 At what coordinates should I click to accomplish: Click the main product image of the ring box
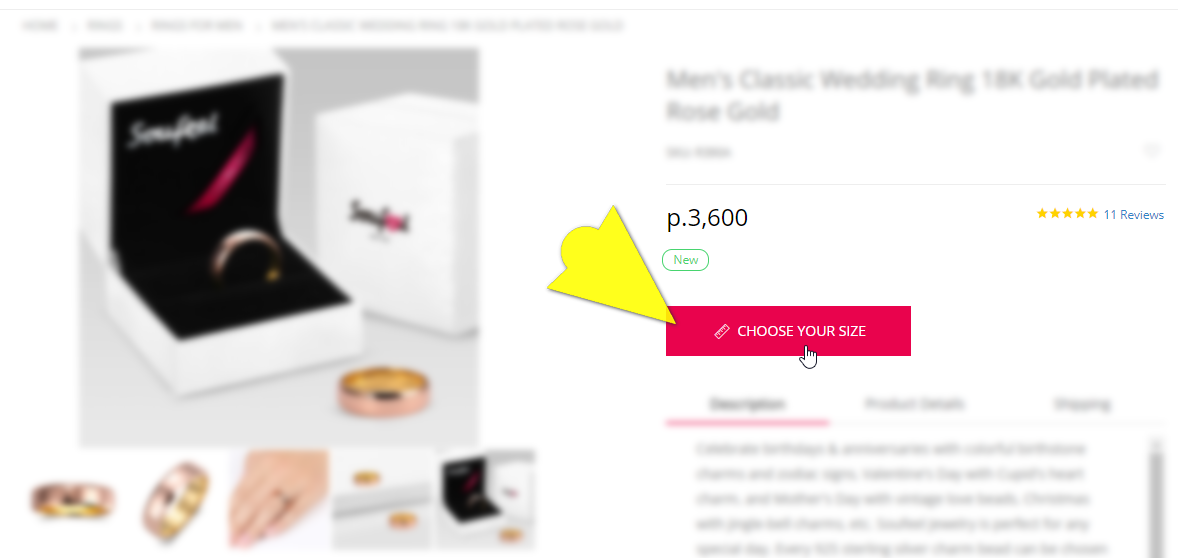[x=279, y=248]
